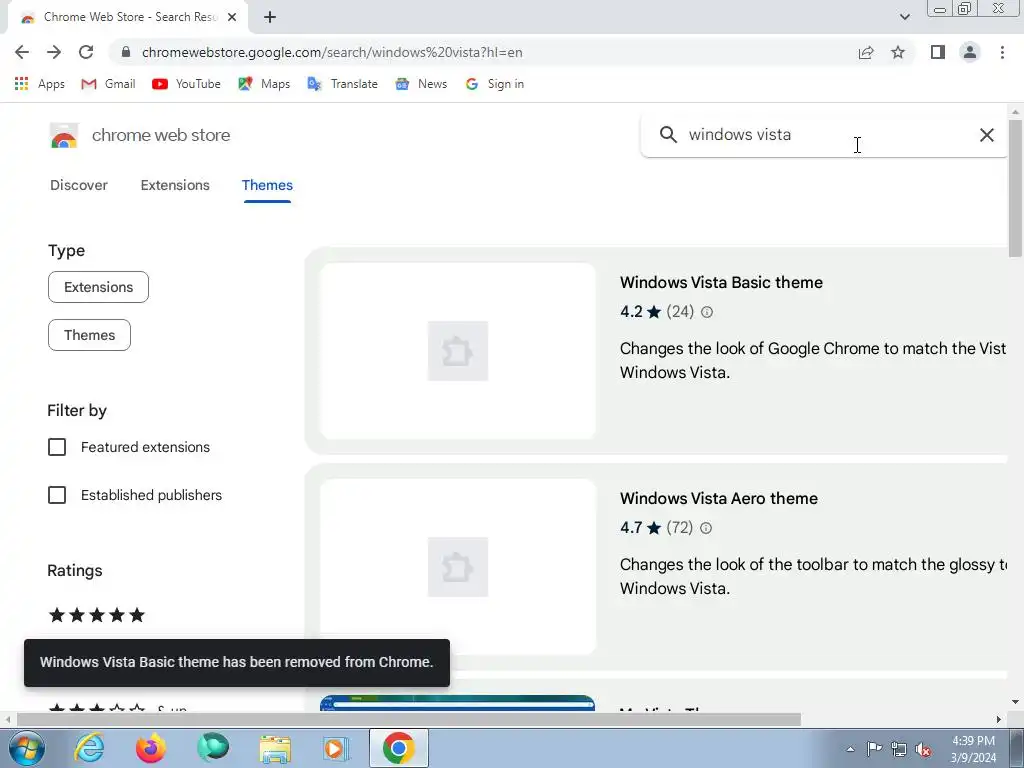Go forward to the next page
Screen dimensions: 1024x768
(x=54, y=52)
